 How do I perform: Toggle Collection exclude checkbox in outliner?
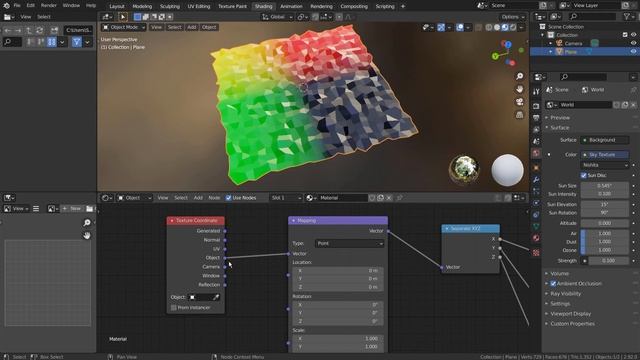pyautogui.click(x=625, y=35)
